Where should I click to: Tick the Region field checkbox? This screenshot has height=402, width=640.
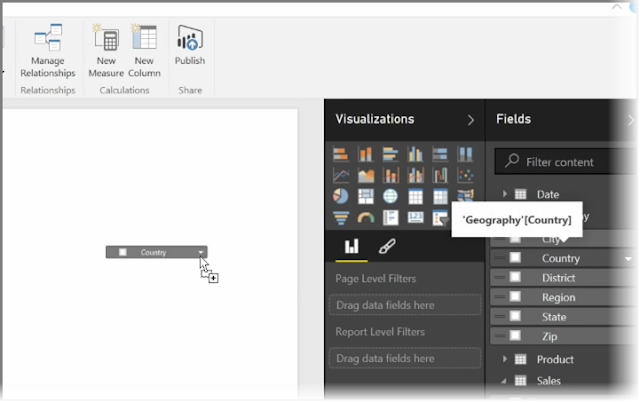click(x=516, y=297)
